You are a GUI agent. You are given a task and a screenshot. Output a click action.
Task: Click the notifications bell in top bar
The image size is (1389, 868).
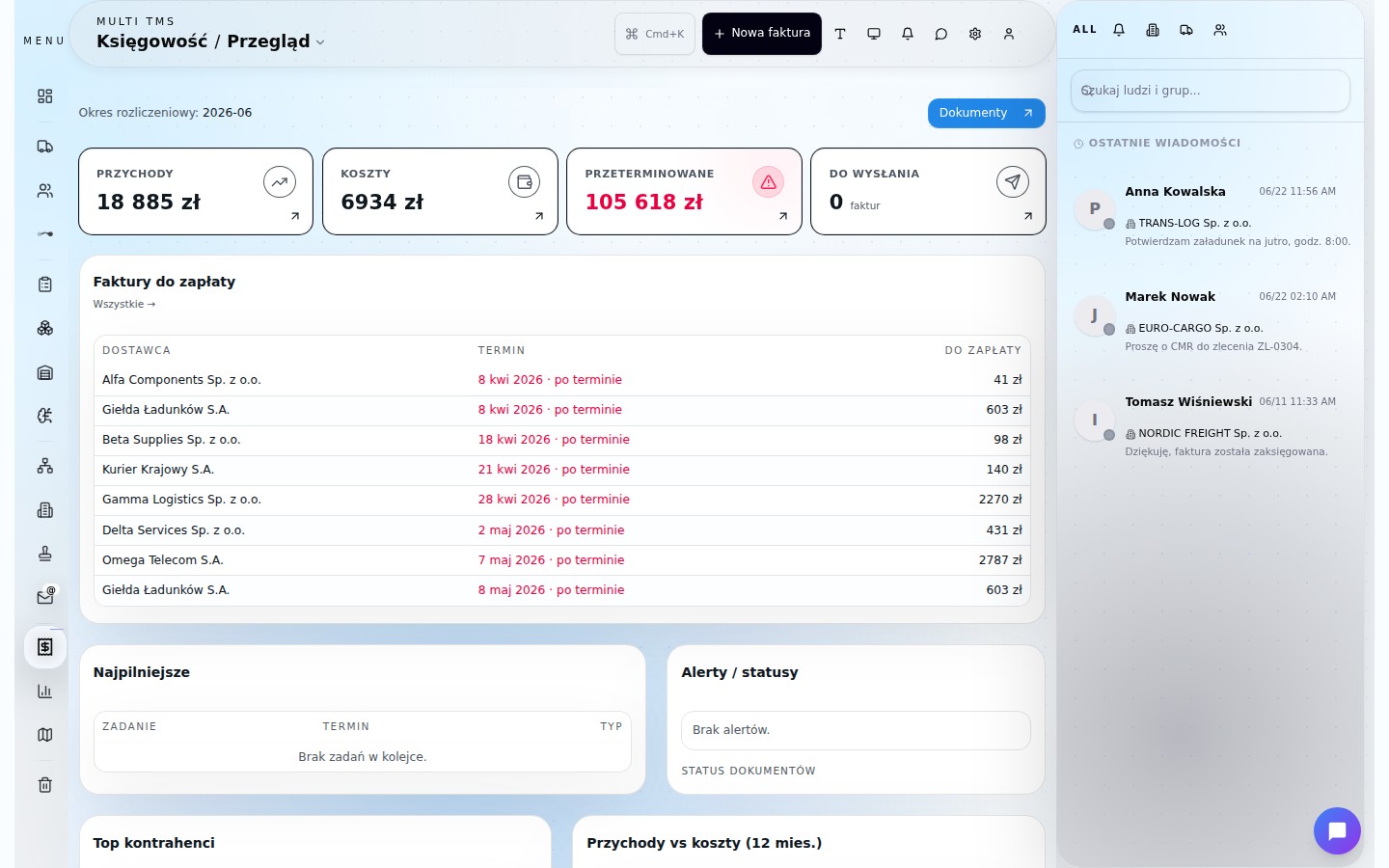point(908,34)
